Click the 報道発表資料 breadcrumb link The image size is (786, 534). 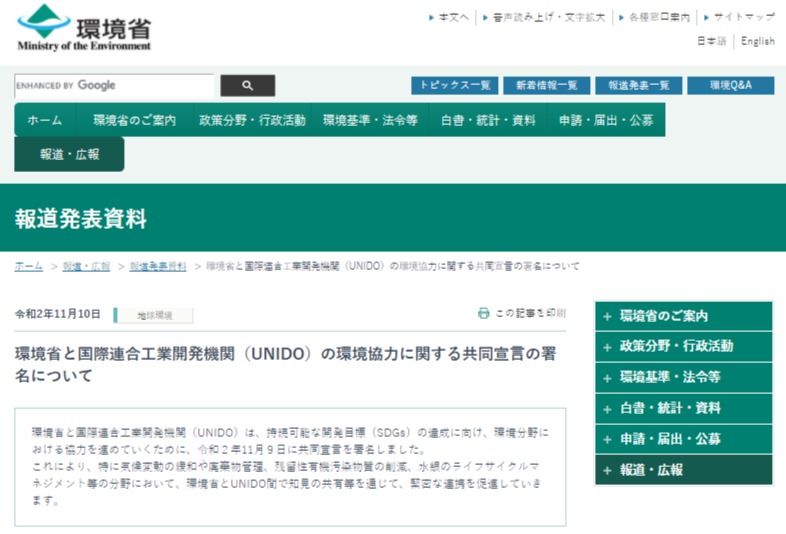point(158,266)
